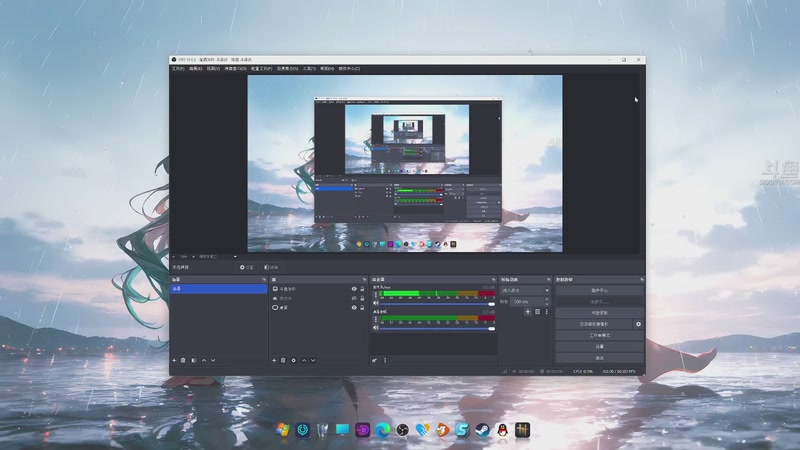This screenshot has height=450, width=800.
Task: Toggle lock on the first source
Action: [362, 289]
